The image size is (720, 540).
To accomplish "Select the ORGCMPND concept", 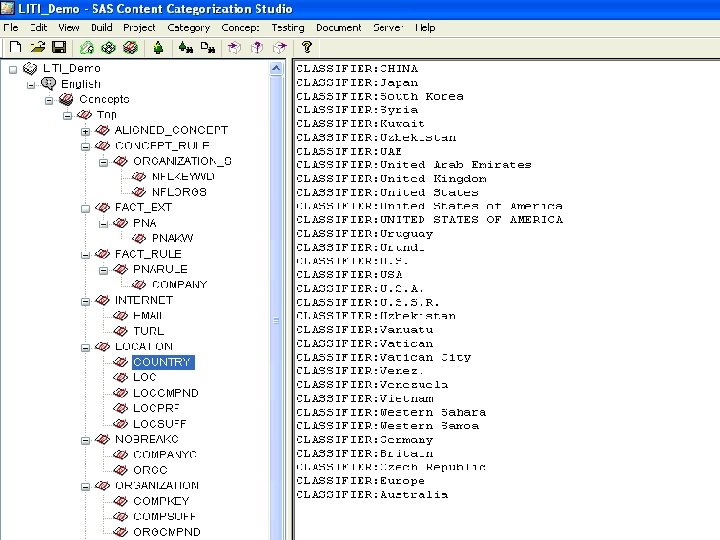I will [x=166, y=531].
